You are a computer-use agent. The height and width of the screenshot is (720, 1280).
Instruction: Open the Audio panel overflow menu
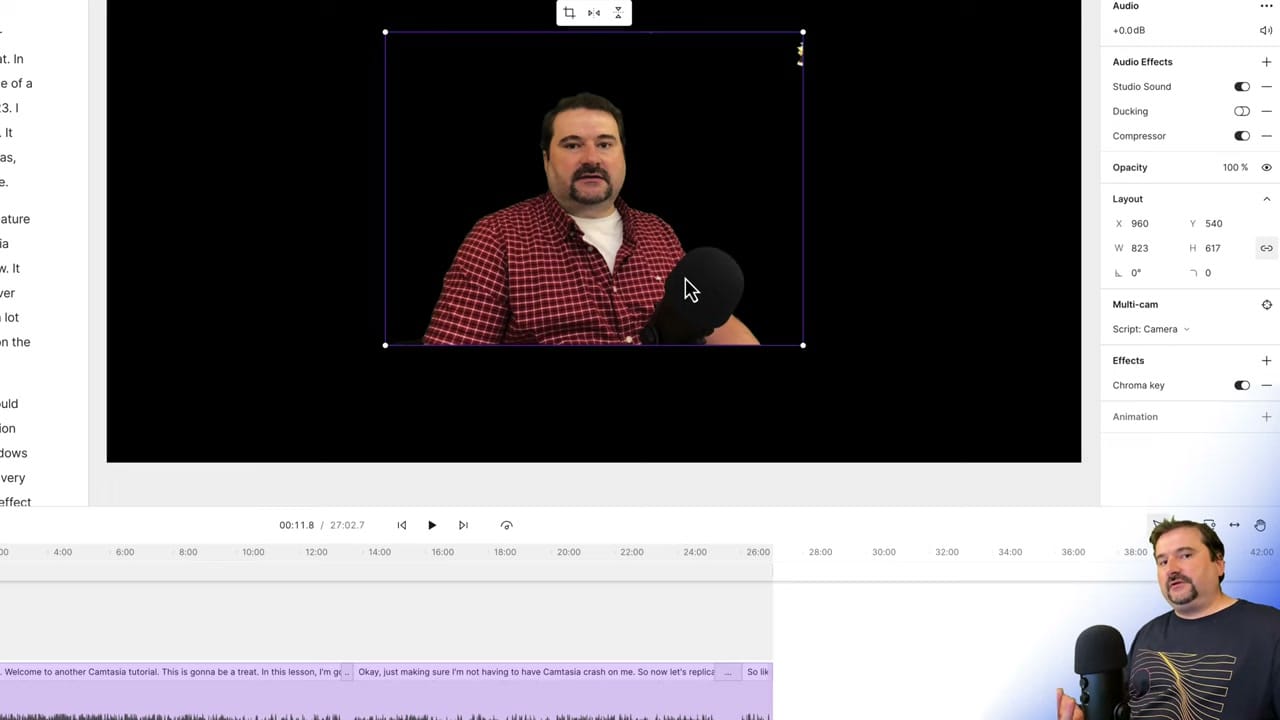1266,6
